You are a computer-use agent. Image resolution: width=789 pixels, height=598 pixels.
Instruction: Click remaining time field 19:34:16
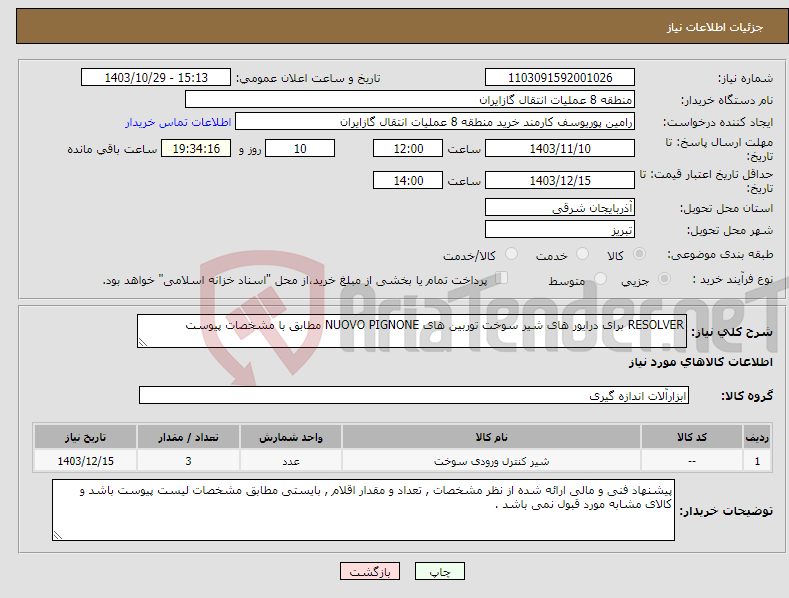tap(196, 148)
